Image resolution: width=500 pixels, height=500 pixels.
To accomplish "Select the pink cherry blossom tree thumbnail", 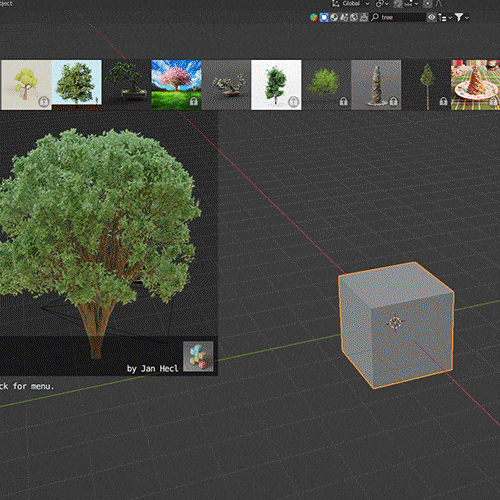I will 176,85.
